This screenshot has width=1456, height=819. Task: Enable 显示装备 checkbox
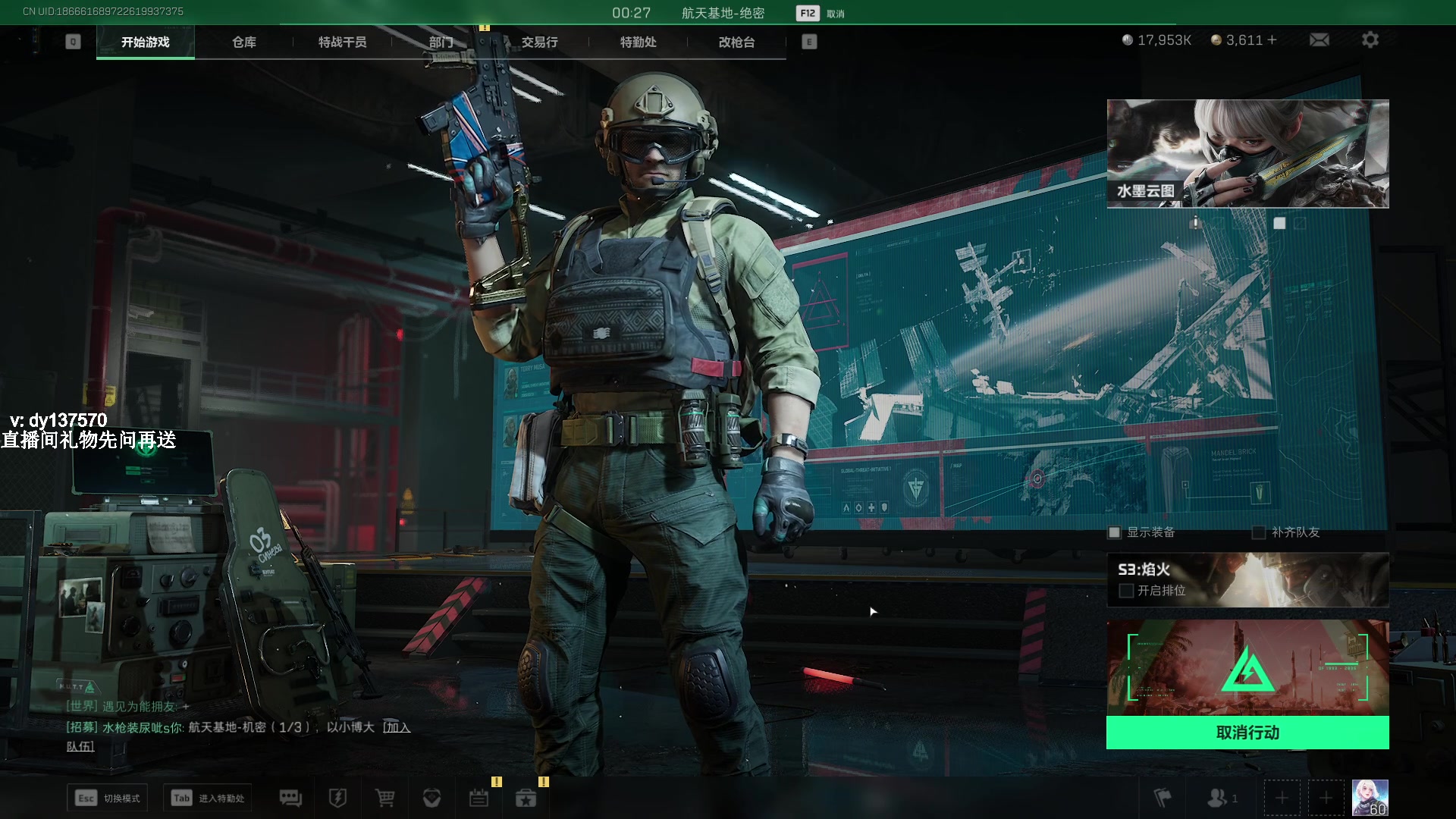tap(1114, 532)
